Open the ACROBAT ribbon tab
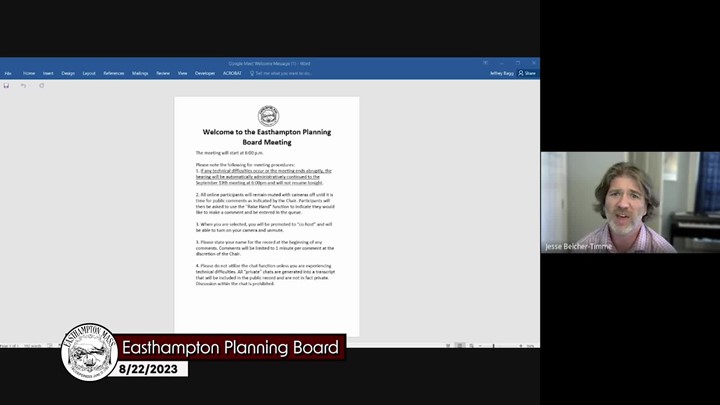The image size is (720, 405). pyautogui.click(x=232, y=73)
